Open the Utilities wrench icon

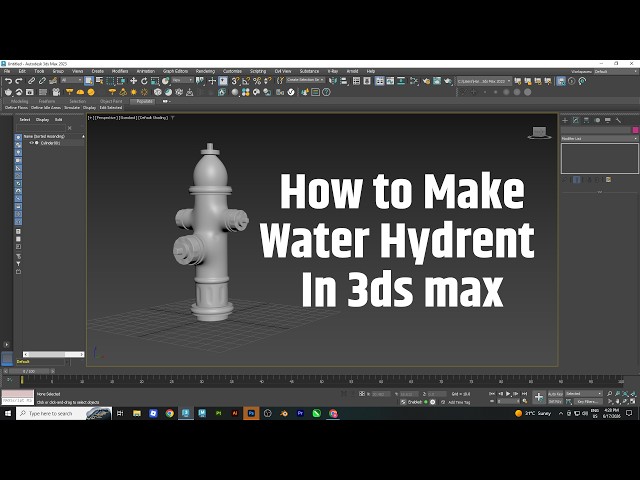(x=618, y=120)
